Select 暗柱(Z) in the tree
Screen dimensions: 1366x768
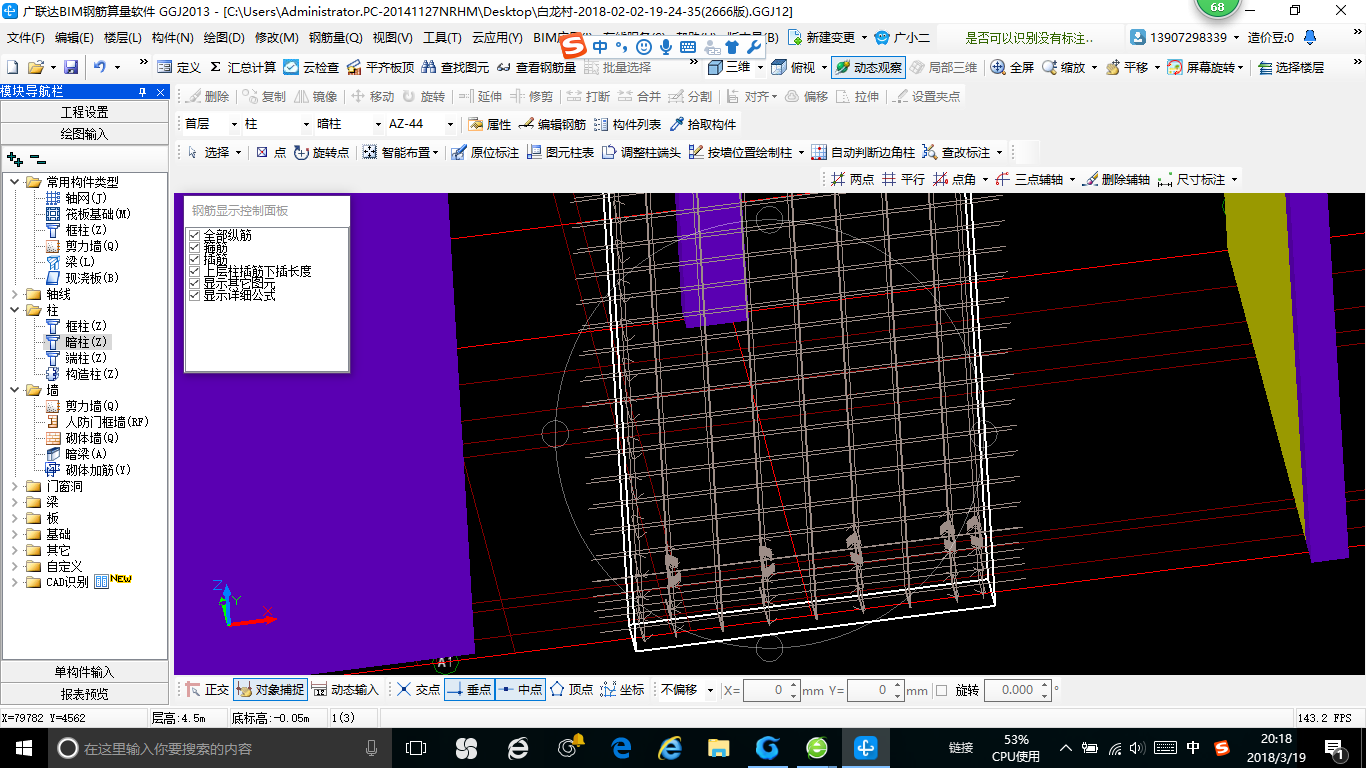[85, 342]
